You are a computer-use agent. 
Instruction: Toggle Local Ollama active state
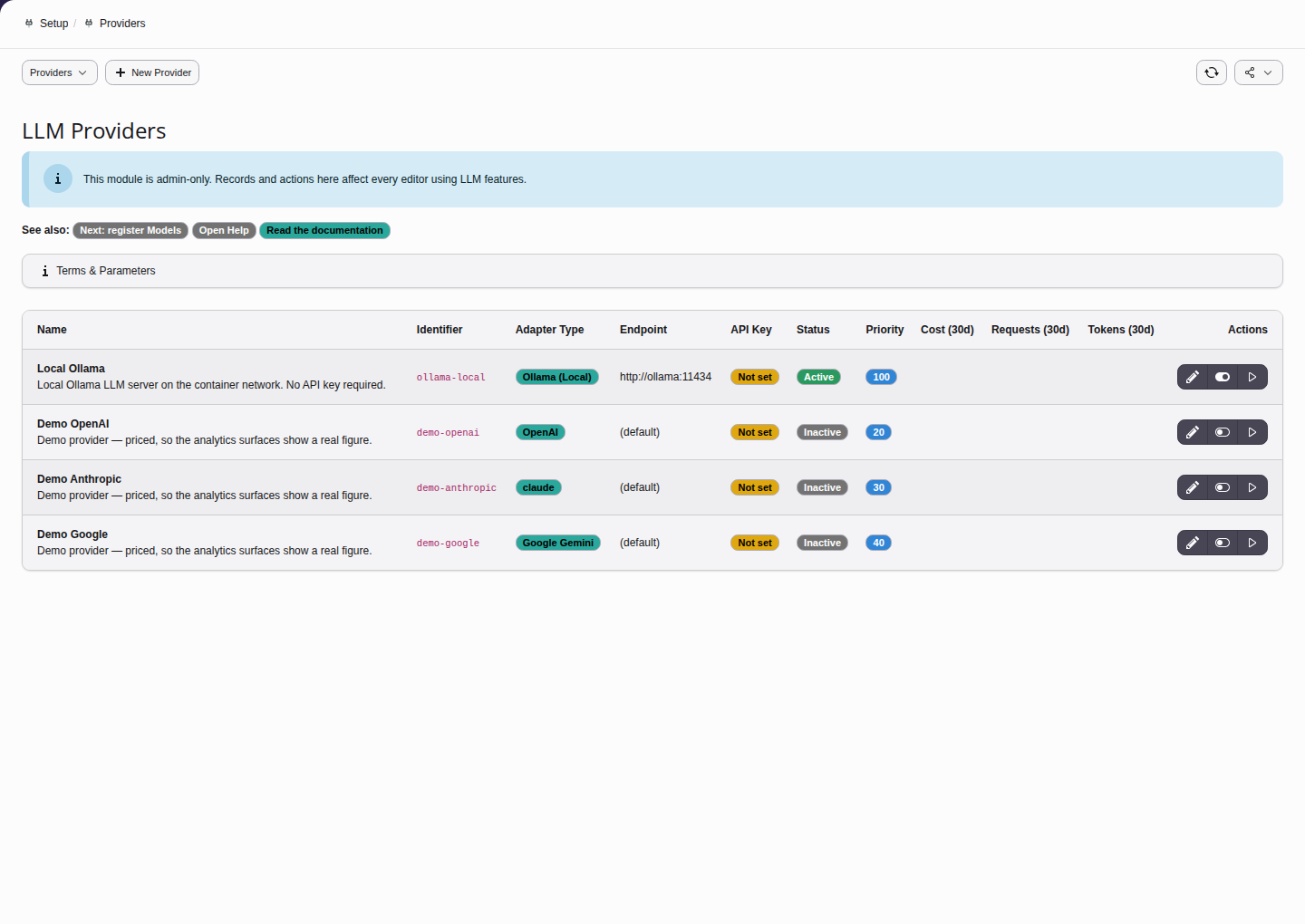1223,377
